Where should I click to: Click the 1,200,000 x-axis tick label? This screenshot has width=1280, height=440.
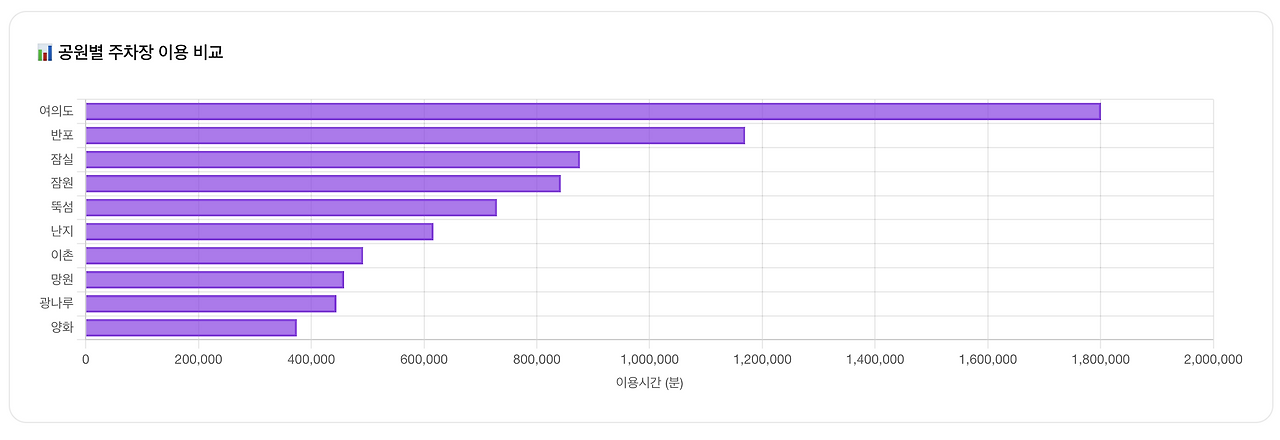762,358
